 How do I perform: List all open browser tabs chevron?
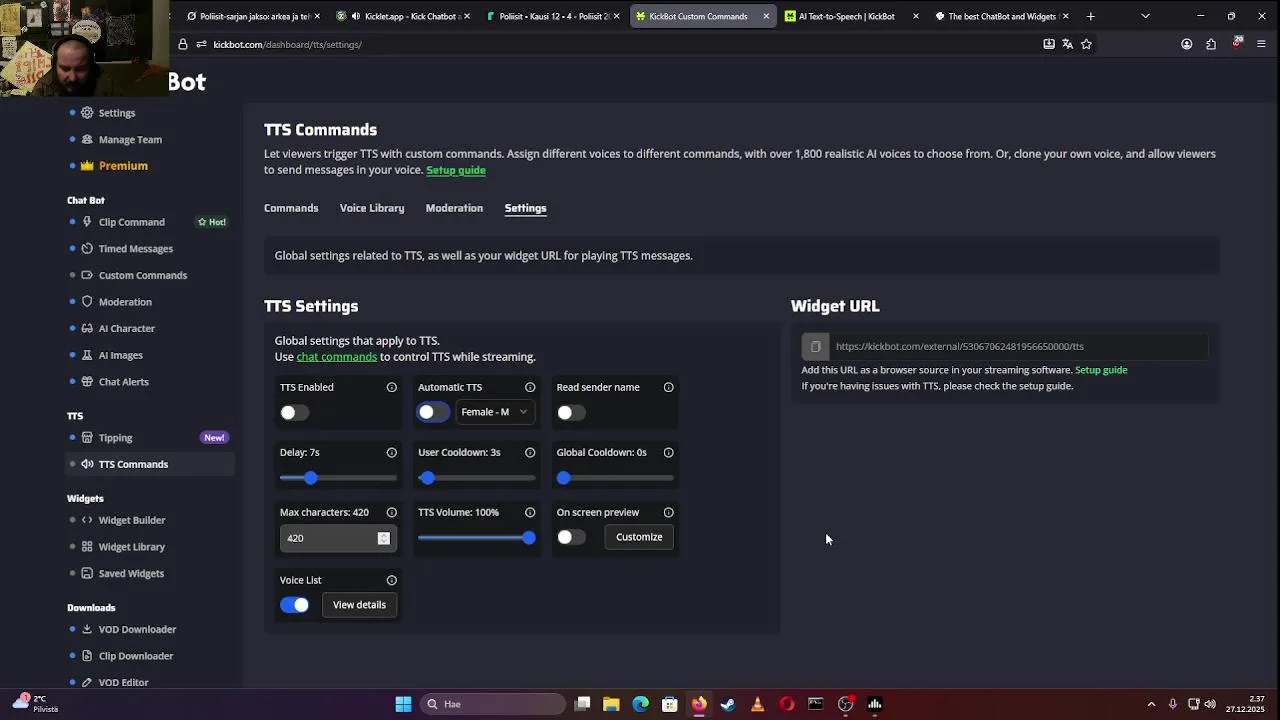1145,16
